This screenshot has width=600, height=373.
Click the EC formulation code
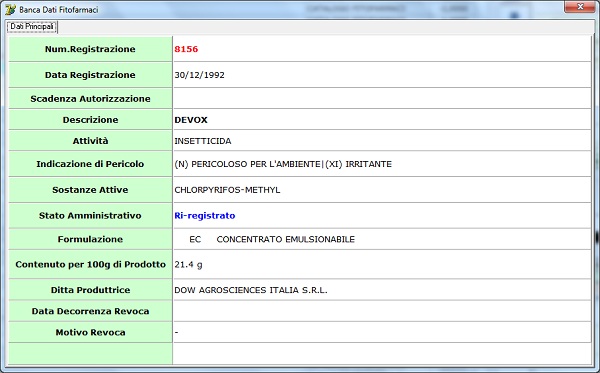[x=195, y=239]
